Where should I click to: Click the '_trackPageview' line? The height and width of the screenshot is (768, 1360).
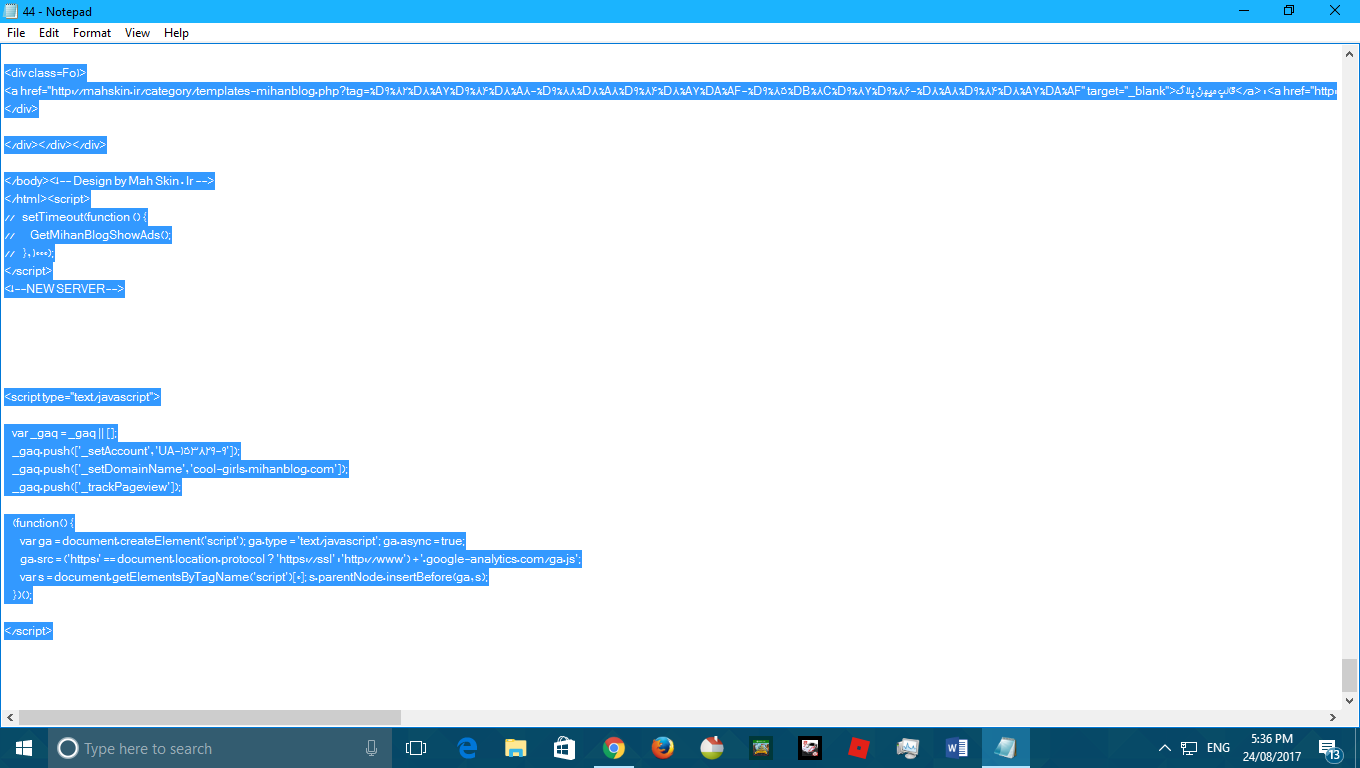93,487
